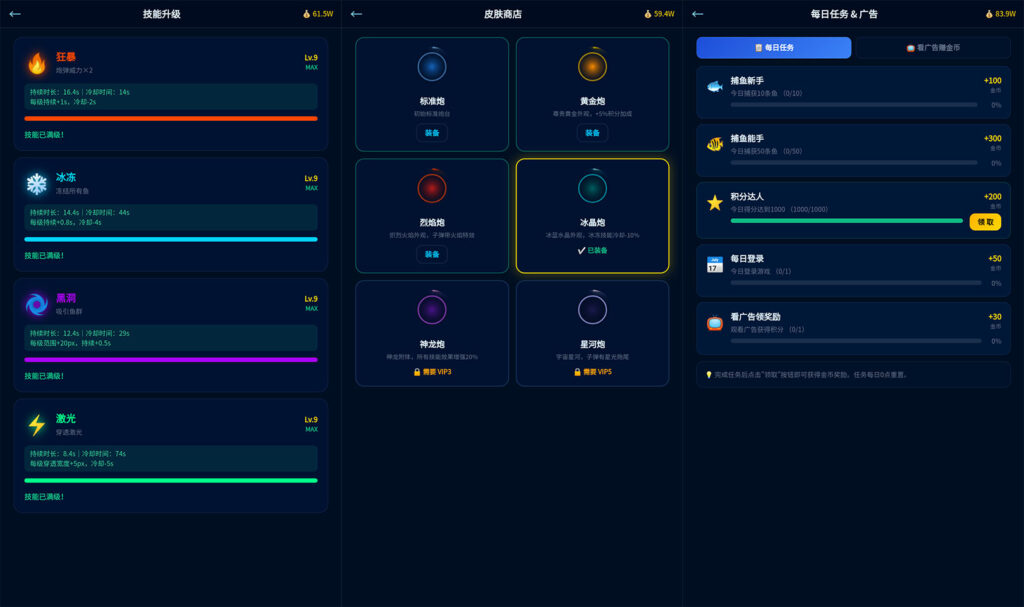Select the red 烈焰炮 cannon icon
The height and width of the screenshot is (607, 1024).
click(432, 188)
